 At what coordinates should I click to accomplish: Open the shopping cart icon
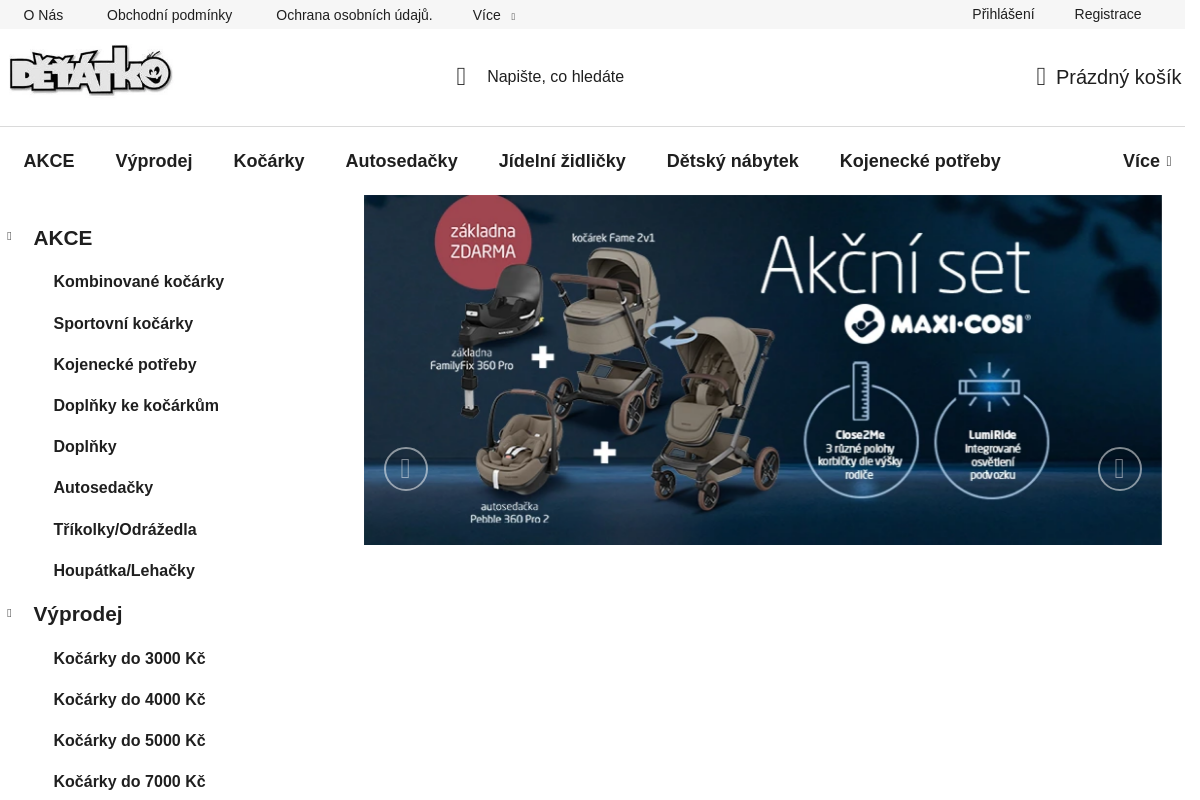1041,77
